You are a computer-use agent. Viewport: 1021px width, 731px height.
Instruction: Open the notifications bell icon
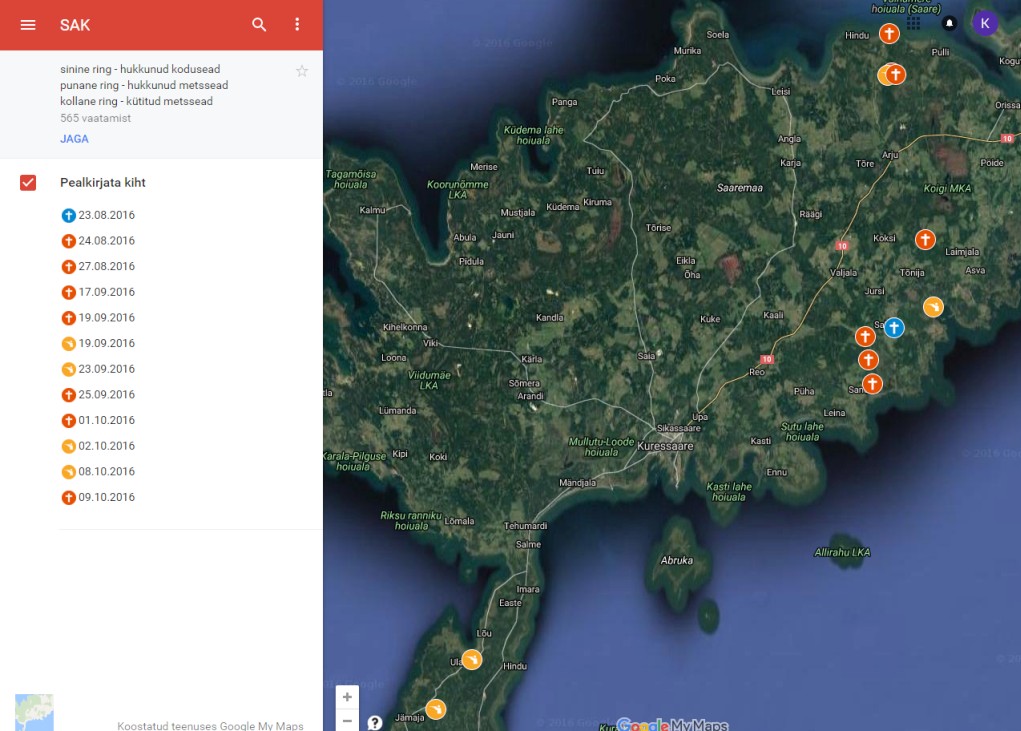point(949,23)
